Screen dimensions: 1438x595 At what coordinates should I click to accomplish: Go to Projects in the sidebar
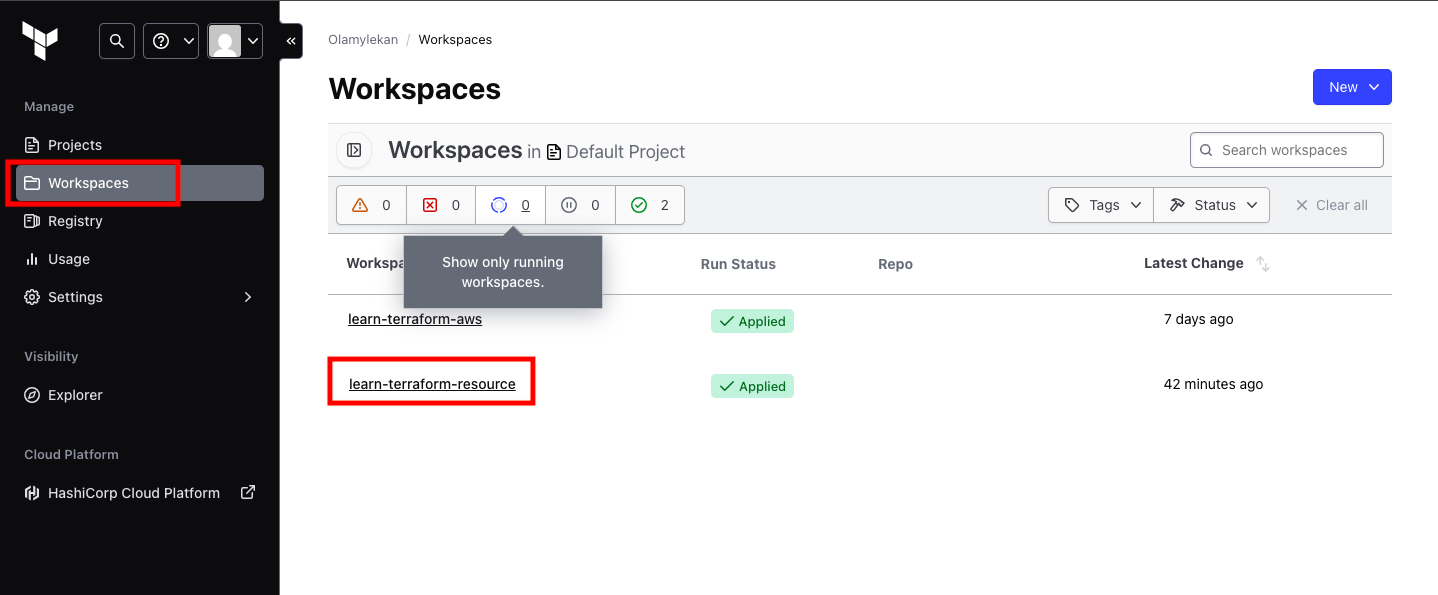(140, 145)
